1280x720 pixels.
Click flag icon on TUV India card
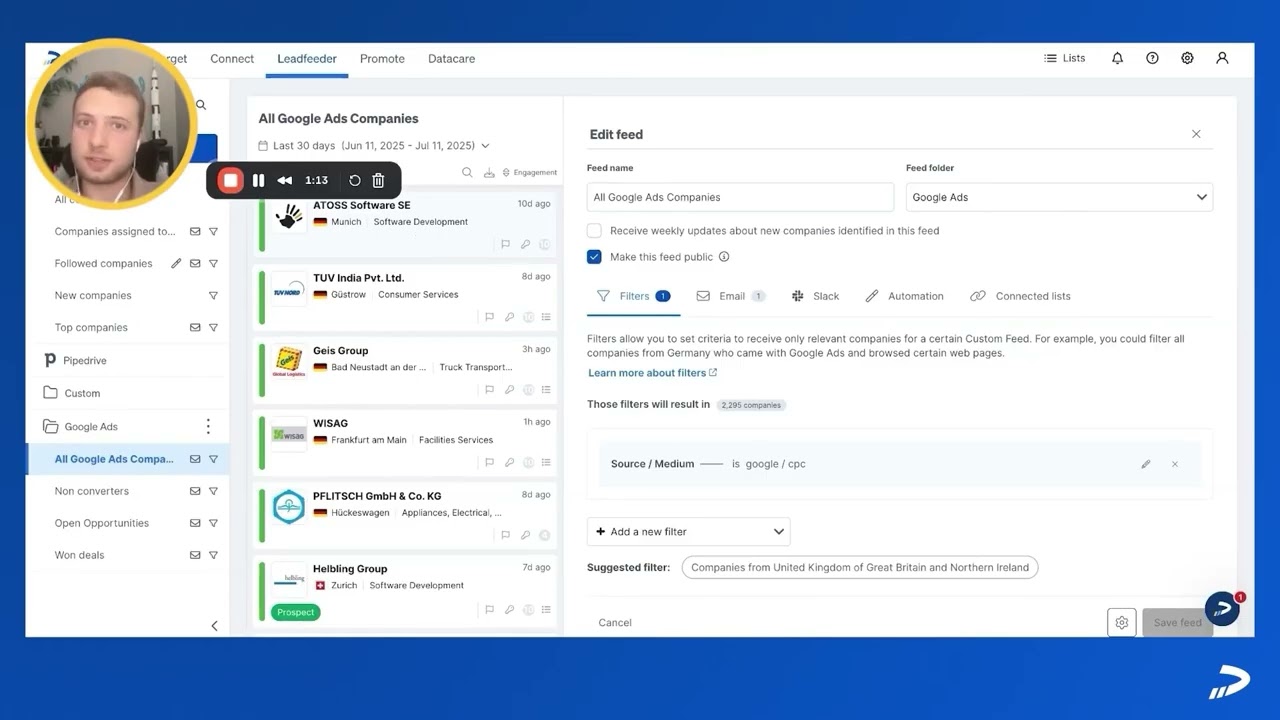[489, 317]
